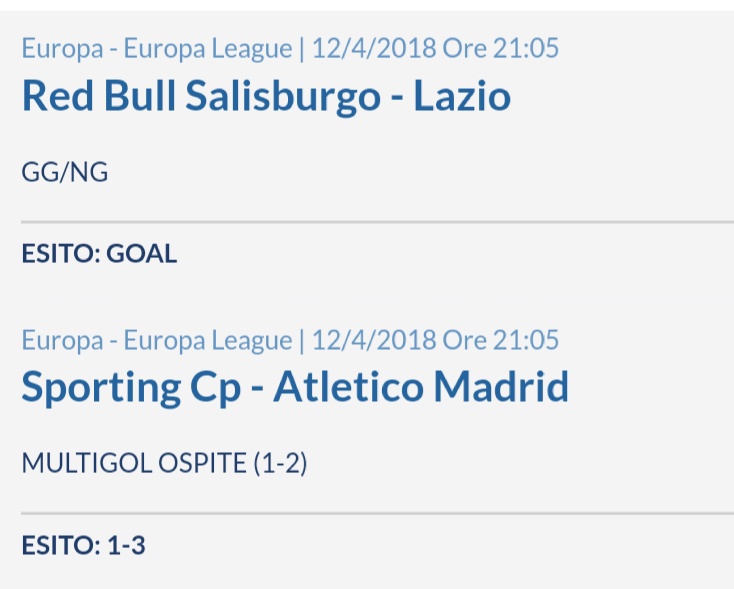Click Ore 21:05 time of Sporting match

[x=500, y=340]
